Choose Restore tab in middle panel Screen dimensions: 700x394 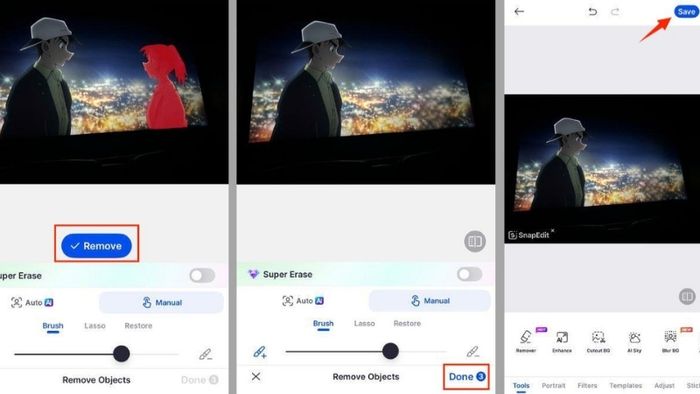tap(407, 323)
